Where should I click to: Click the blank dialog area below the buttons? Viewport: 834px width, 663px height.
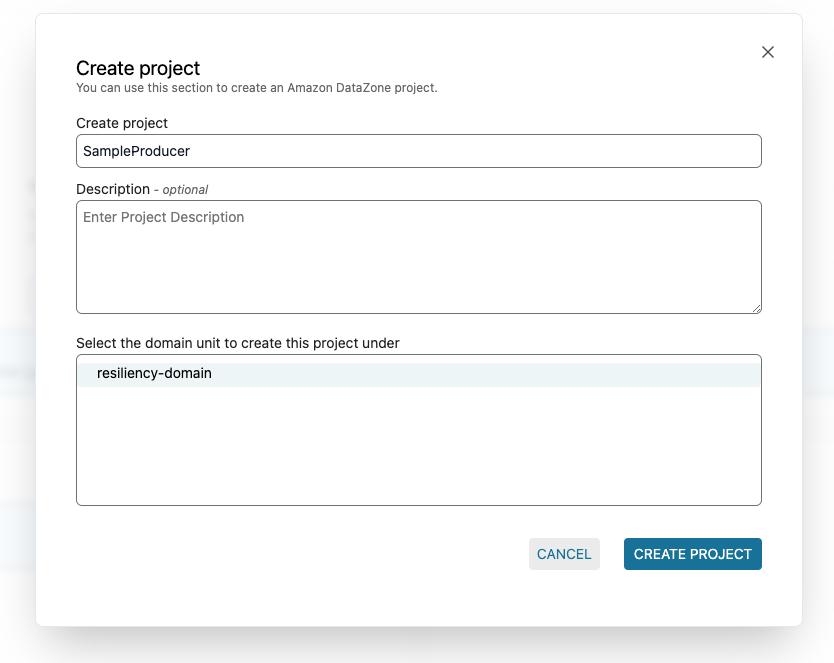tap(418, 600)
